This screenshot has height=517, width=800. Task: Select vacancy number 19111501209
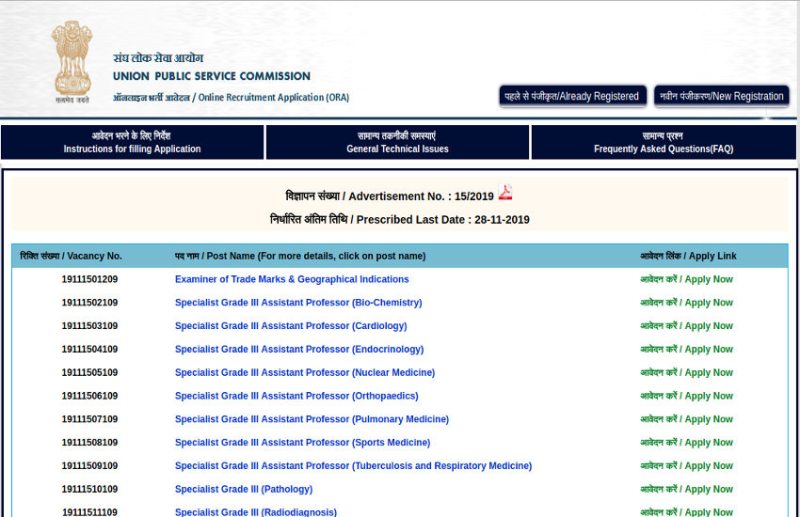tap(90, 279)
